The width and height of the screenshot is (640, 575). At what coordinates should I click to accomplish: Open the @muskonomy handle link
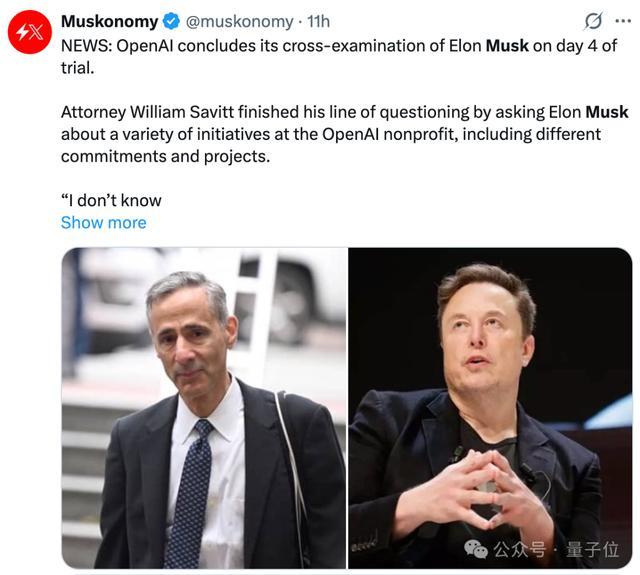[x=240, y=22]
